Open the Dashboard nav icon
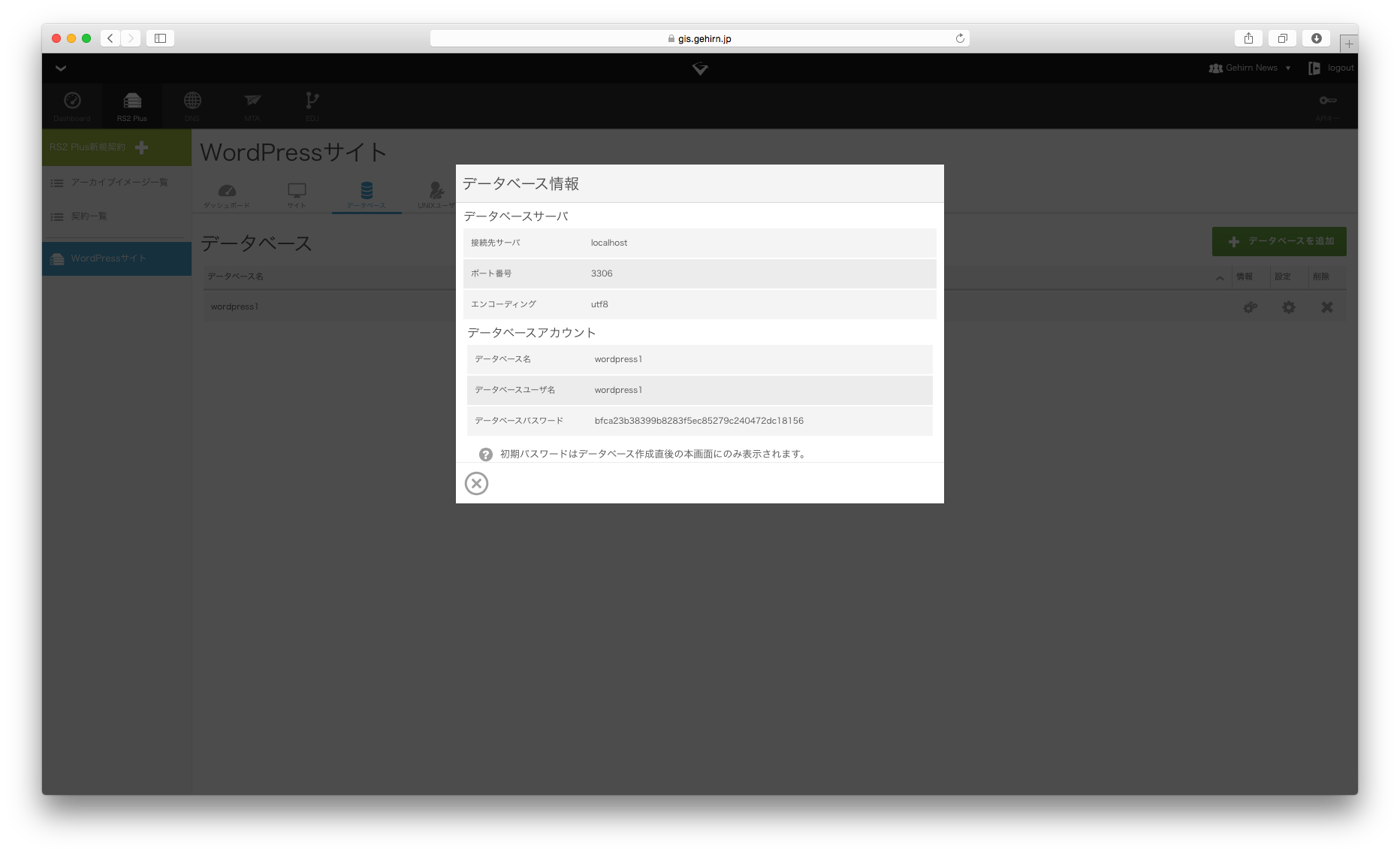Image resolution: width=1400 pixels, height=855 pixels. [x=72, y=106]
